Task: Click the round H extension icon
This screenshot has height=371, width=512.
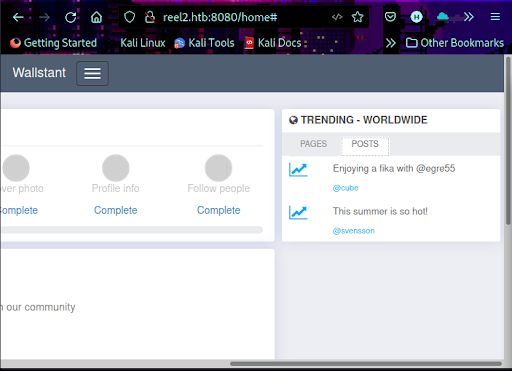Action: [416, 17]
